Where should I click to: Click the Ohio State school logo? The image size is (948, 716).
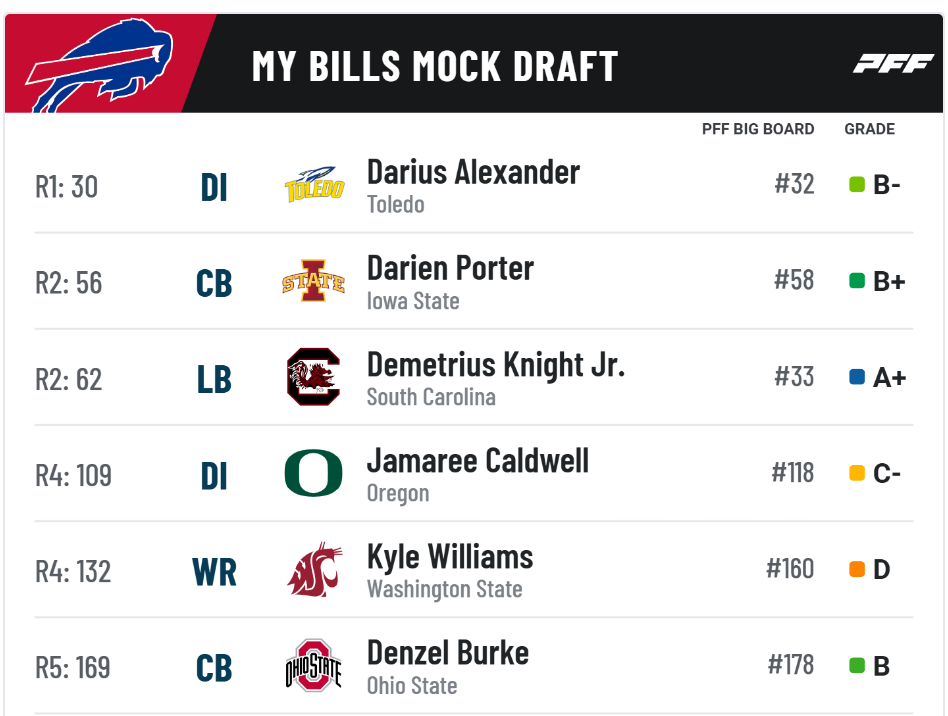pyautogui.click(x=313, y=665)
